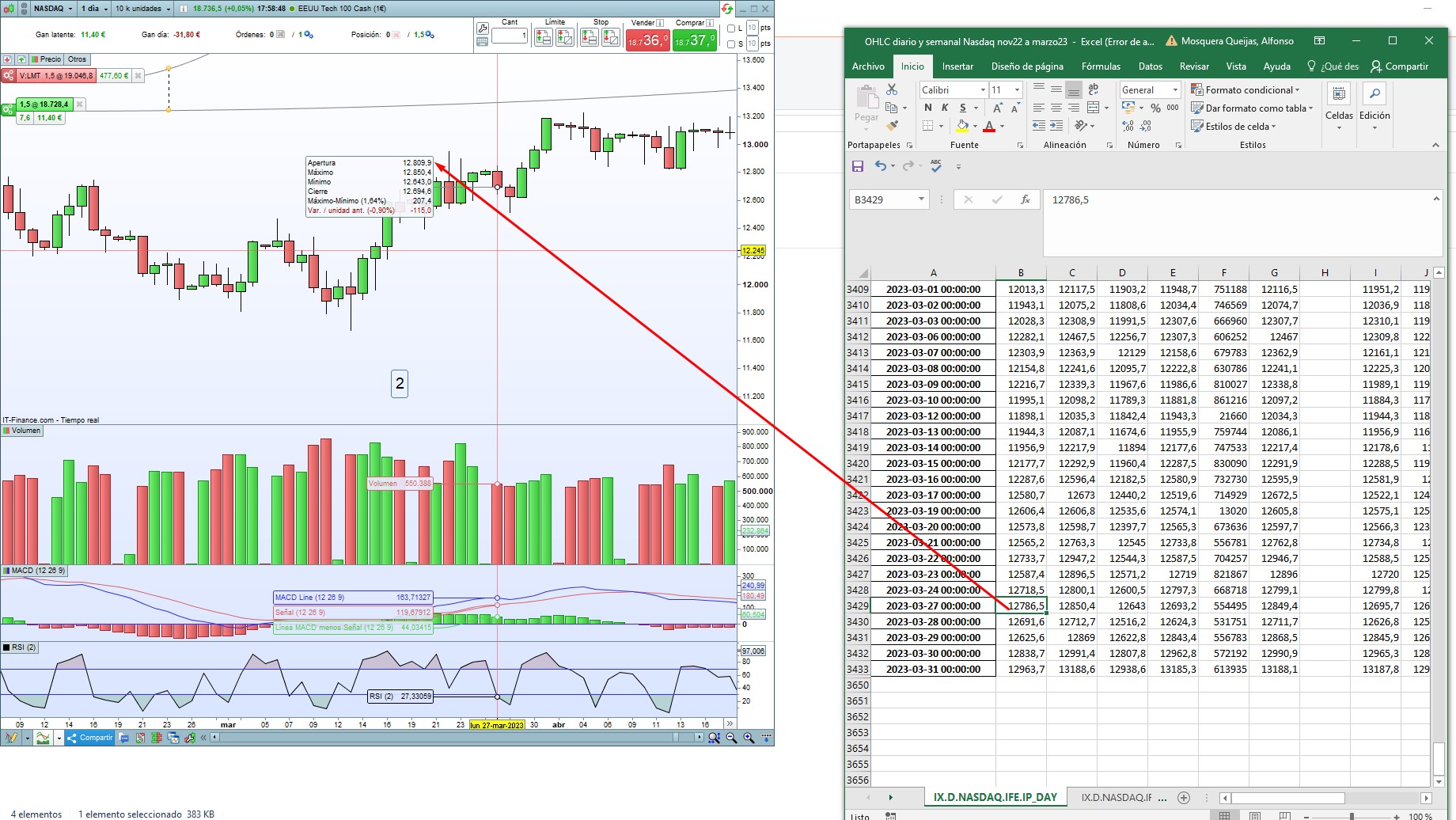Click the Excel zoom slider handle
This screenshot has height=820, width=1456.
pyautogui.click(x=1352, y=816)
